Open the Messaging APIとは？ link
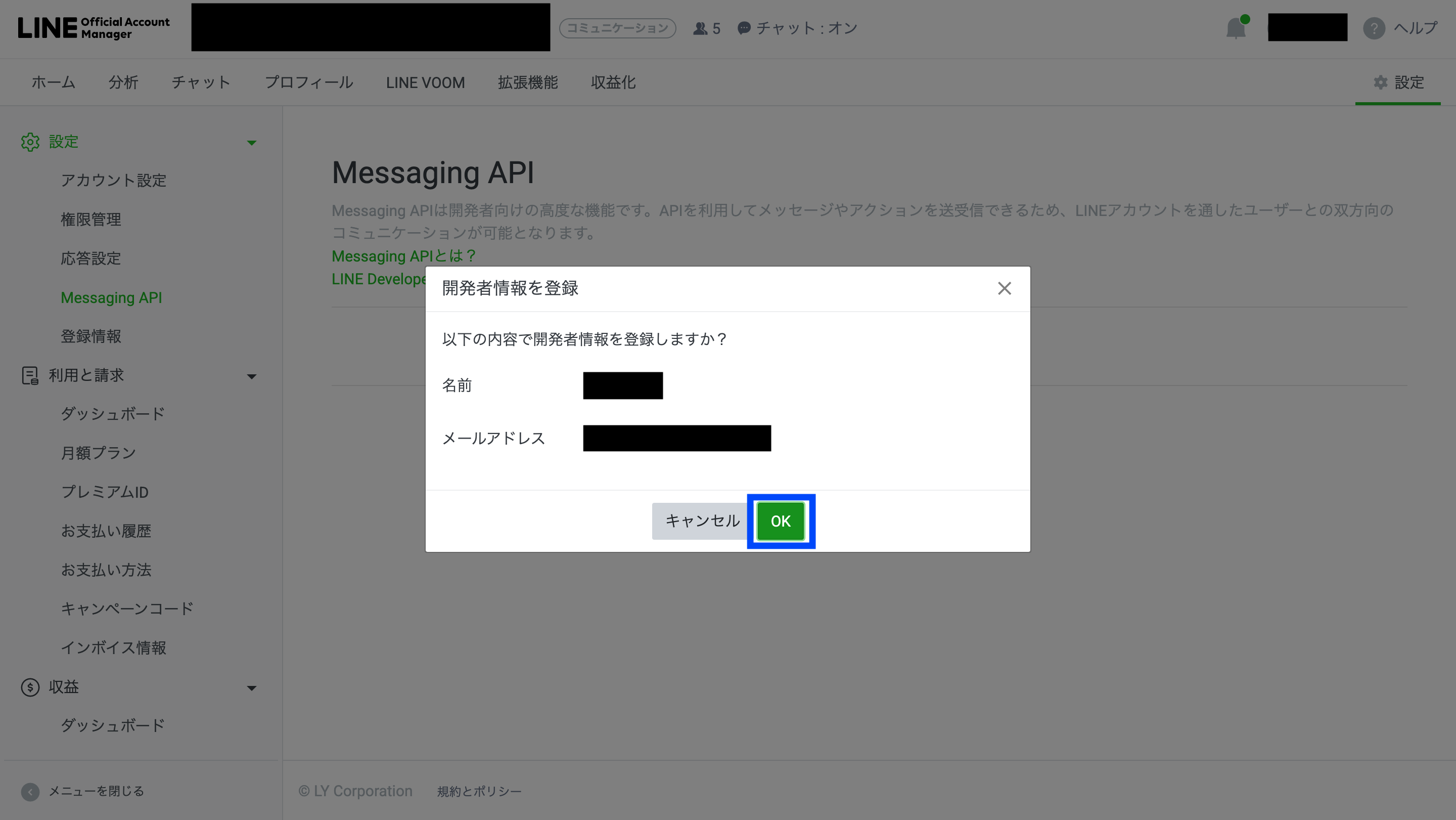 click(403, 256)
